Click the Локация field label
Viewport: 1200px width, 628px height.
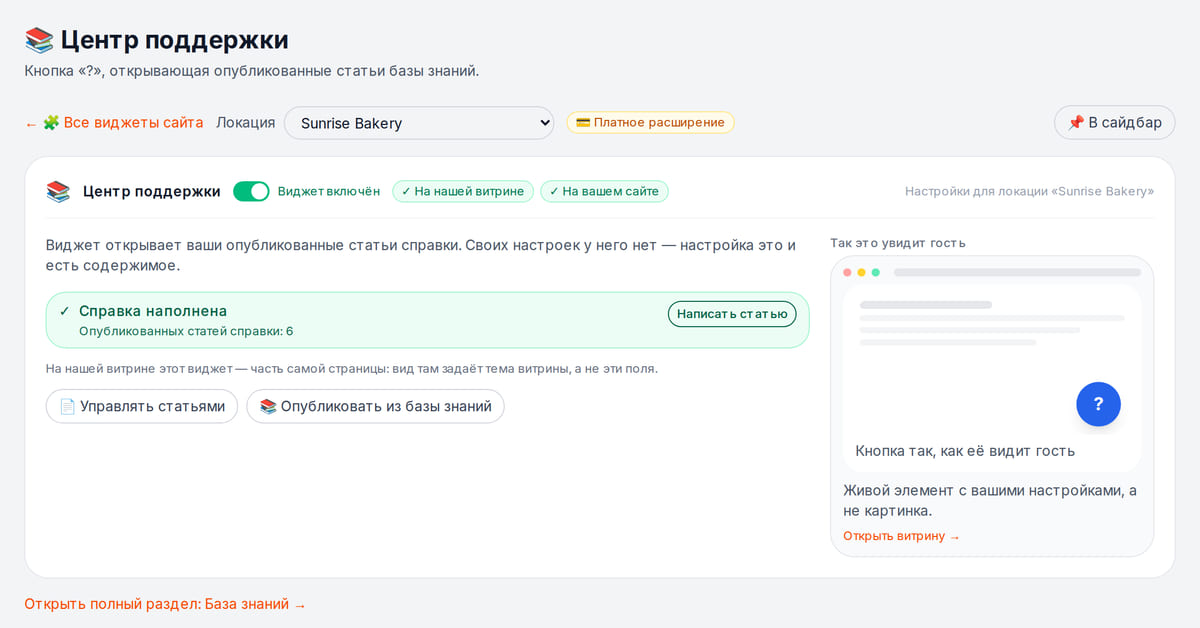tap(245, 123)
